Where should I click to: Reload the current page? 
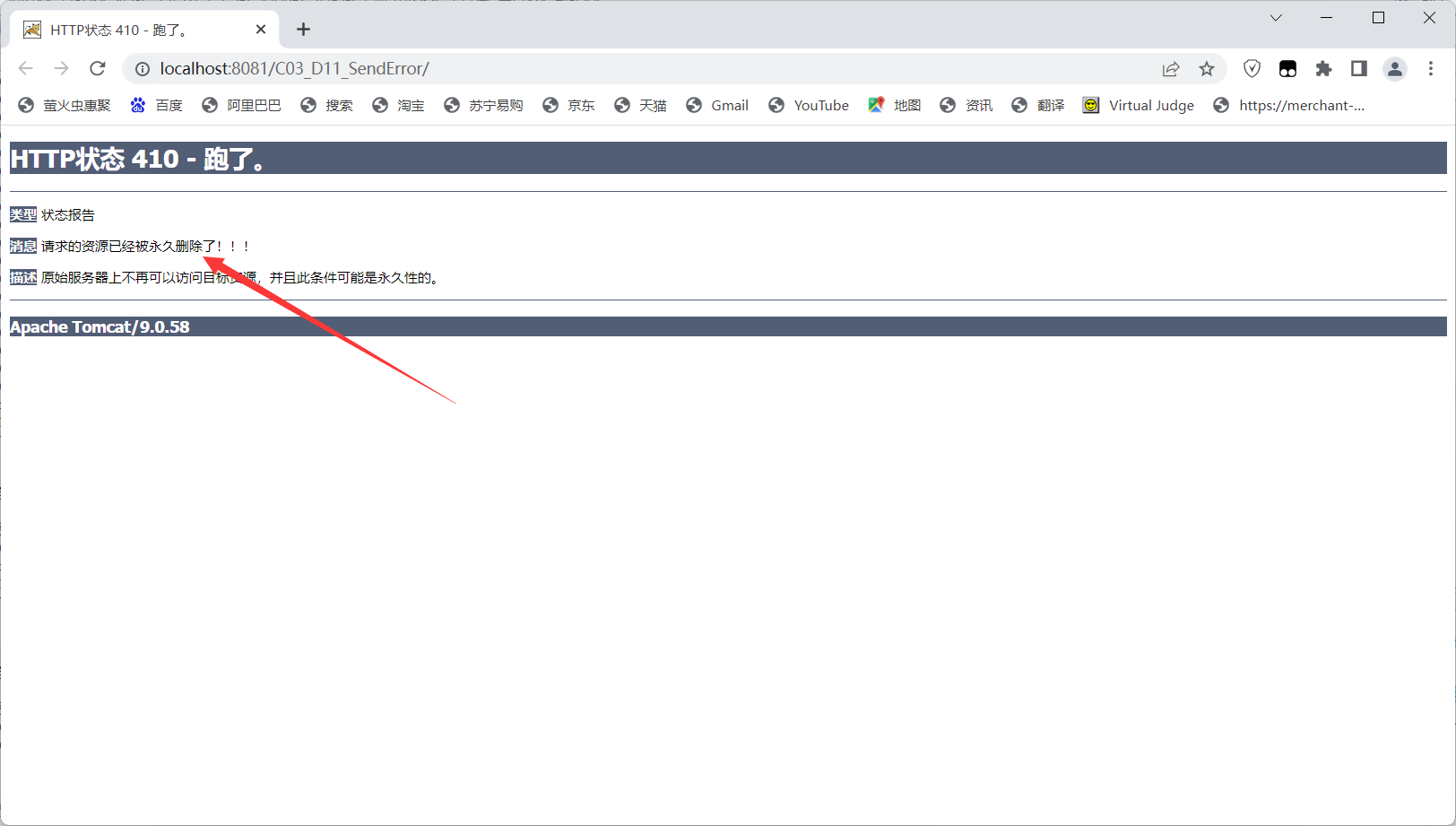pos(98,68)
